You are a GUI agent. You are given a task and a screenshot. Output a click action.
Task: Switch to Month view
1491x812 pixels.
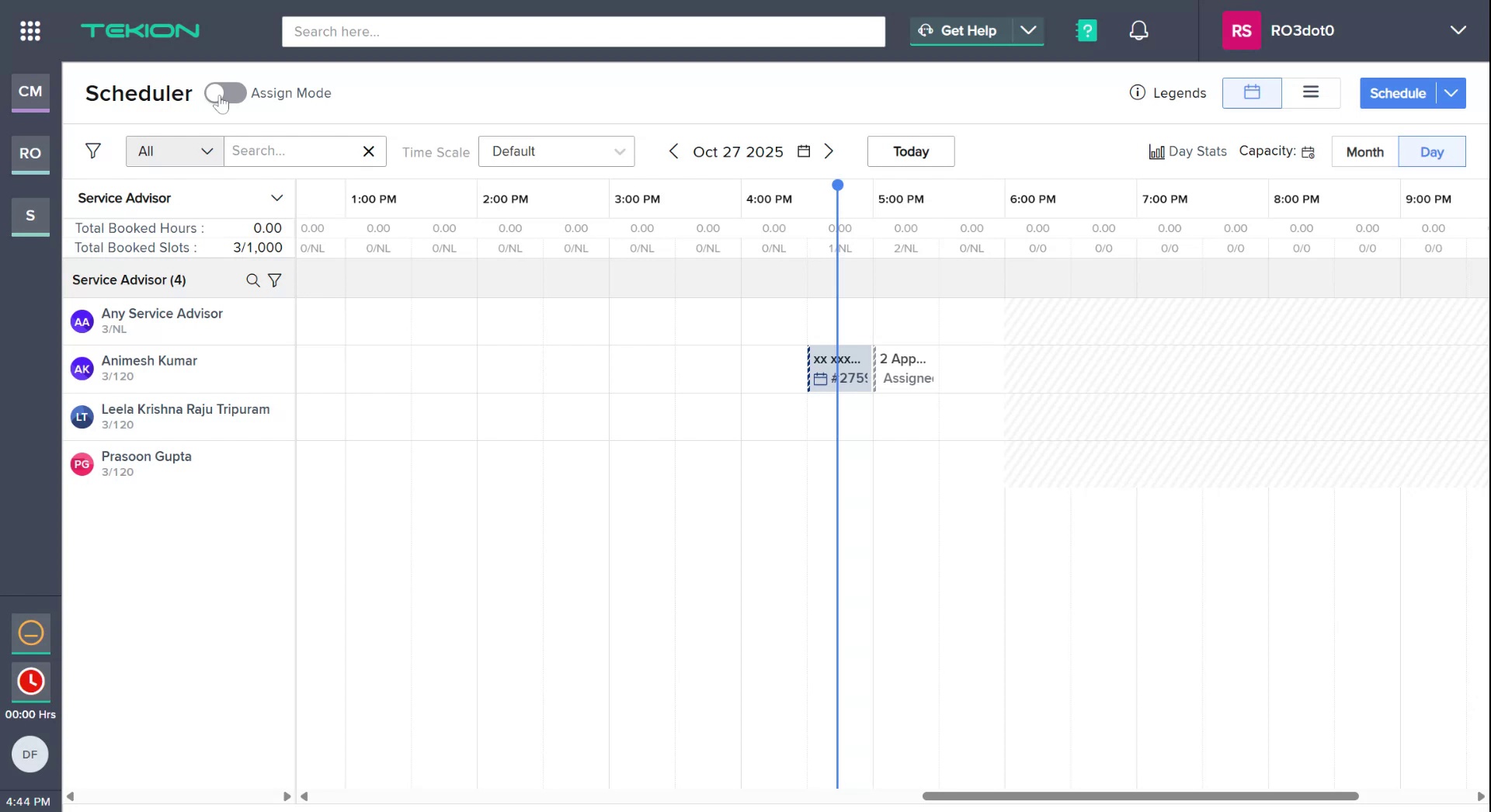tap(1364, 151)
